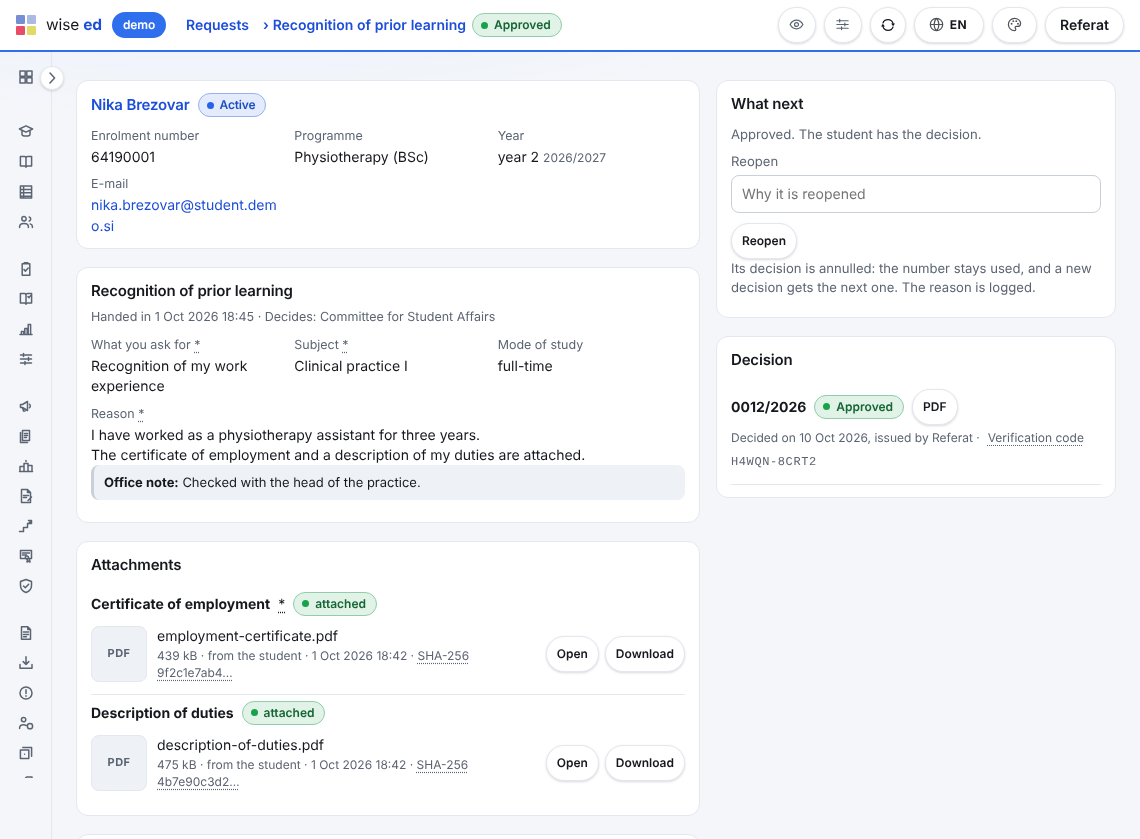The width and height of the screenshot is (1140, 839).
Task: Click the enrolment number 64190001
Action: (123, 157)
